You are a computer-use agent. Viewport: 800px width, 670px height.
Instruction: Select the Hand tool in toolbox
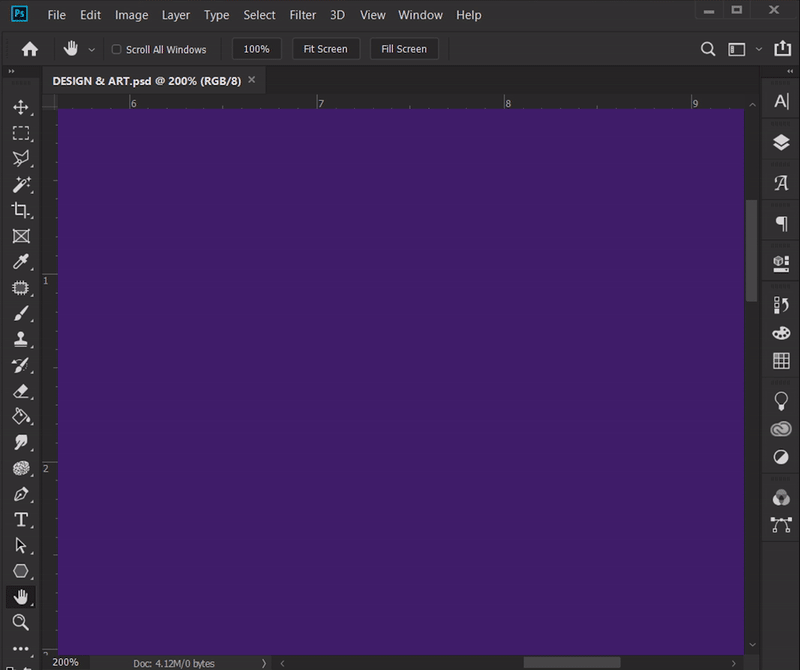(21, 597)
